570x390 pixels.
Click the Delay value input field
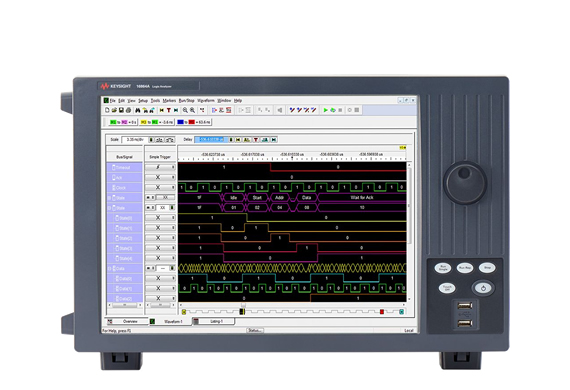[x=211, y=140]
